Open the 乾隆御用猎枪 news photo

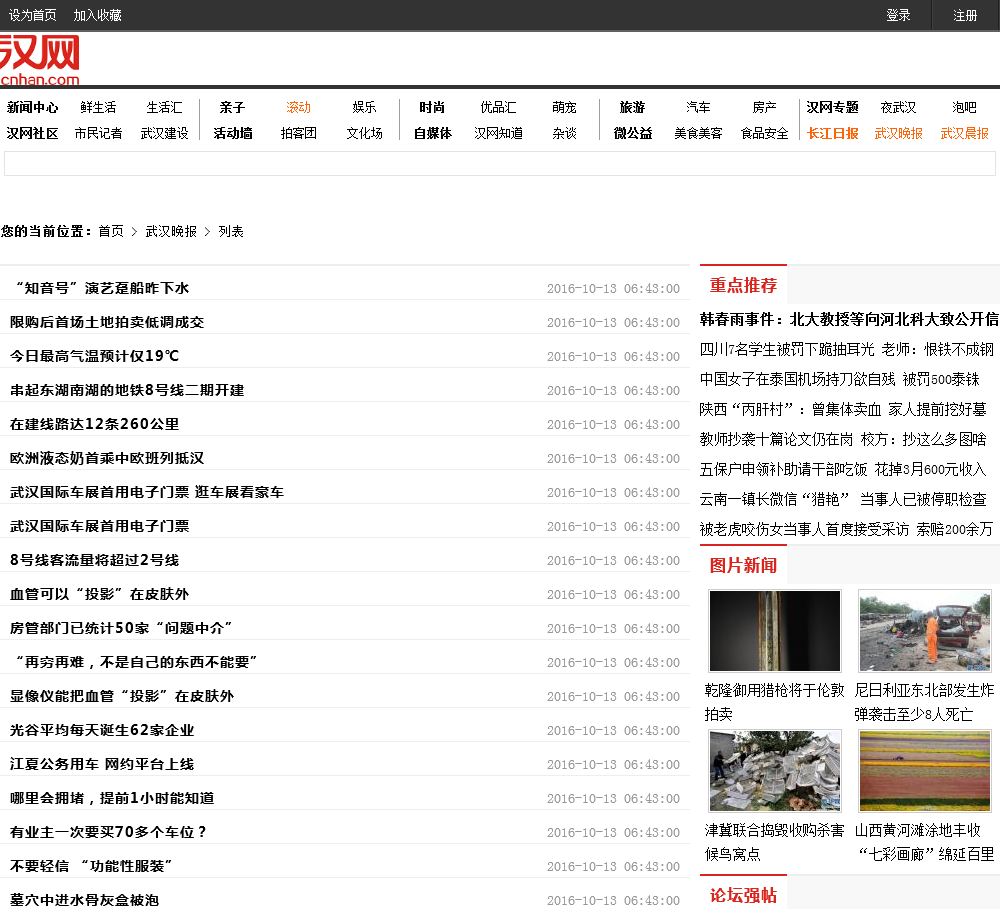[775, 630]
